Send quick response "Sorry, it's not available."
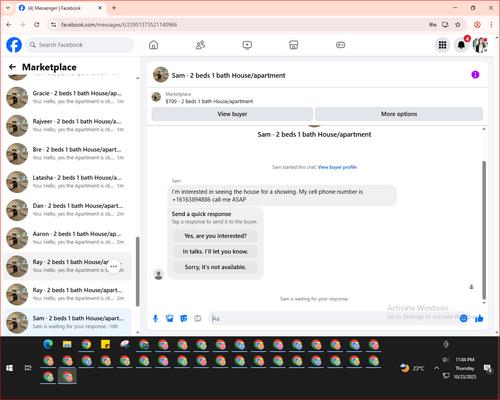This screenshot has width=500, height=400. (x=215, y=267)
